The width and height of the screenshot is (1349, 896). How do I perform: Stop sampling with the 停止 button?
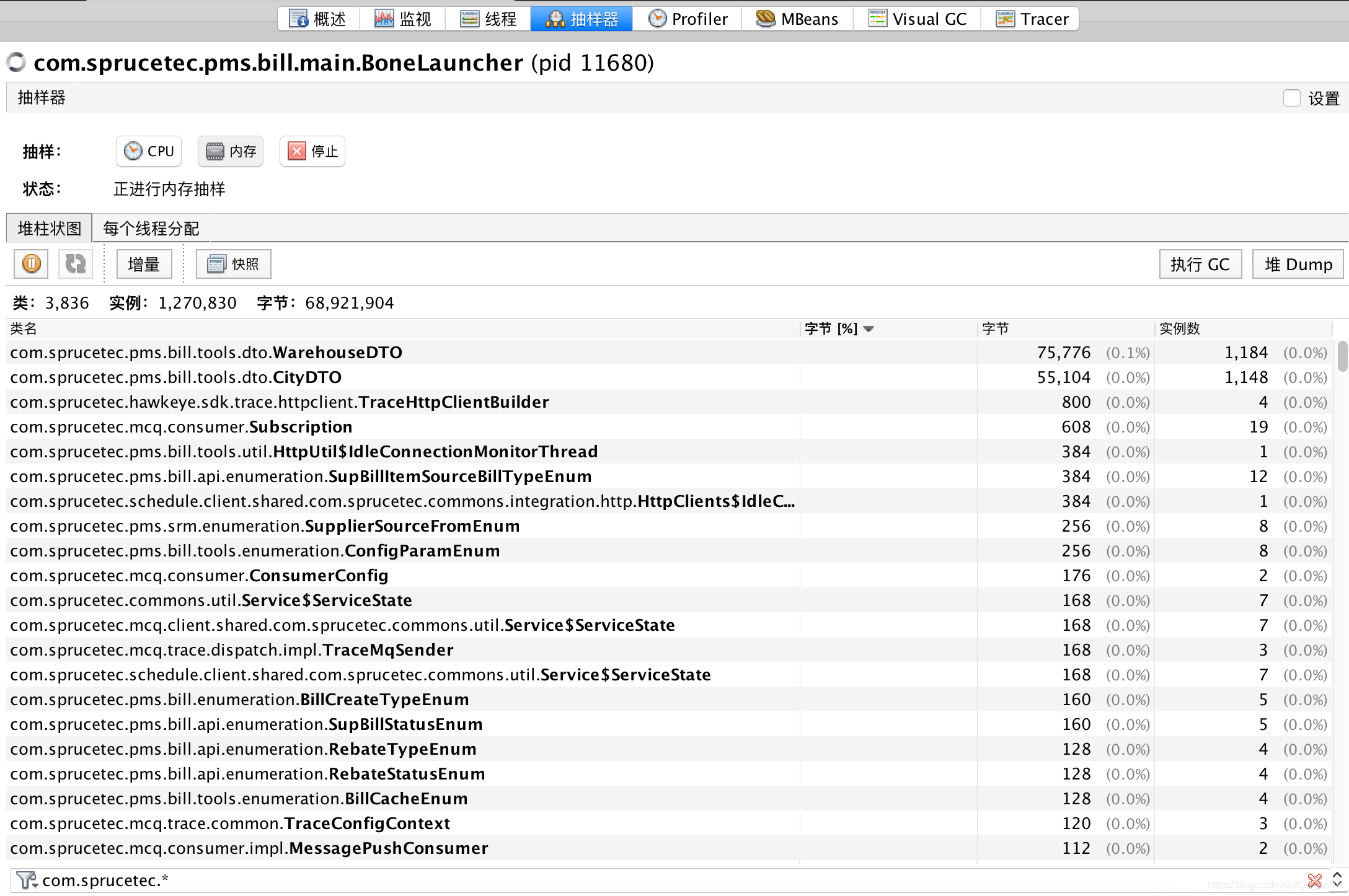pos(312,151)
